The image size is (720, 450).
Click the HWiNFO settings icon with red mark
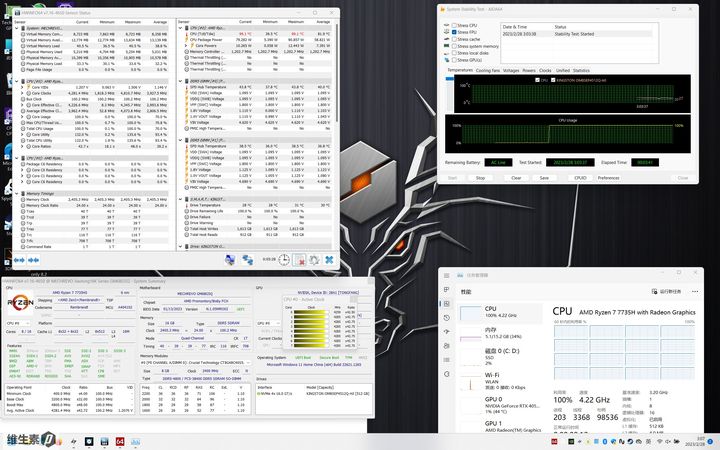314,259
